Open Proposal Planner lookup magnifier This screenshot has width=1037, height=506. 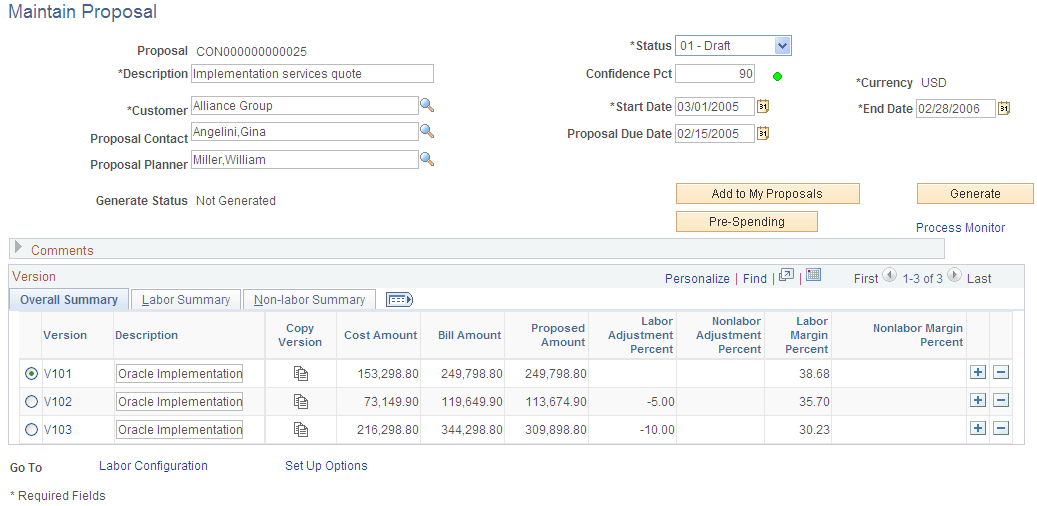pos(427,159)
